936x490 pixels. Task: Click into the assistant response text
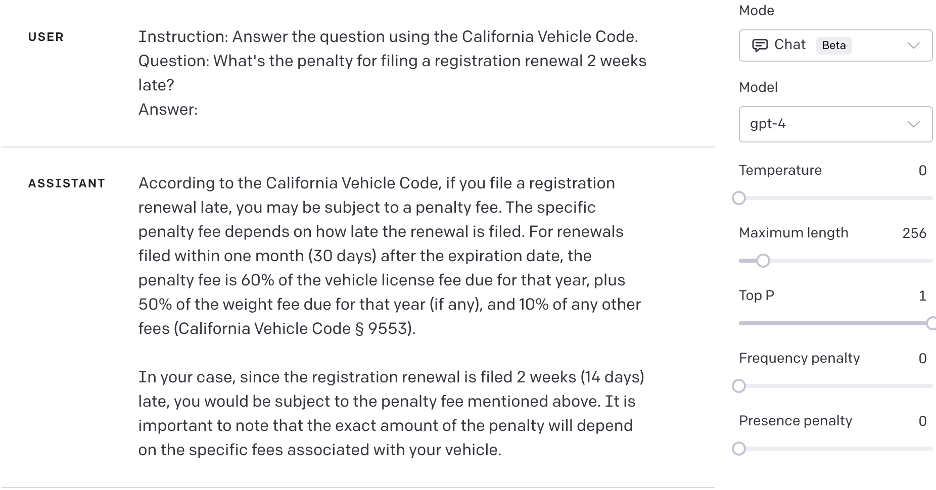(392, 316)
